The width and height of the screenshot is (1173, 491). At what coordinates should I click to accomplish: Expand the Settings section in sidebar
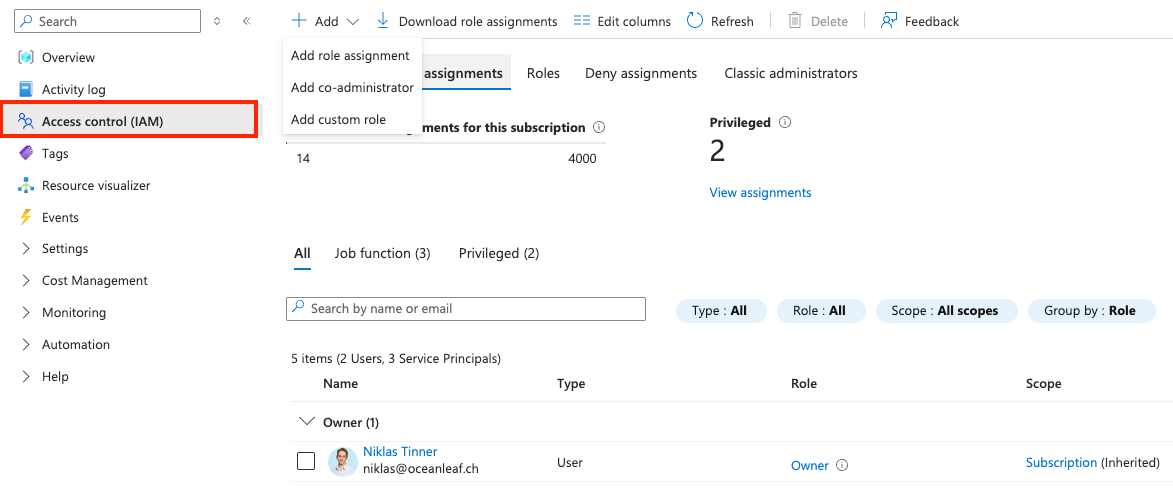click(x=26, y=249)
